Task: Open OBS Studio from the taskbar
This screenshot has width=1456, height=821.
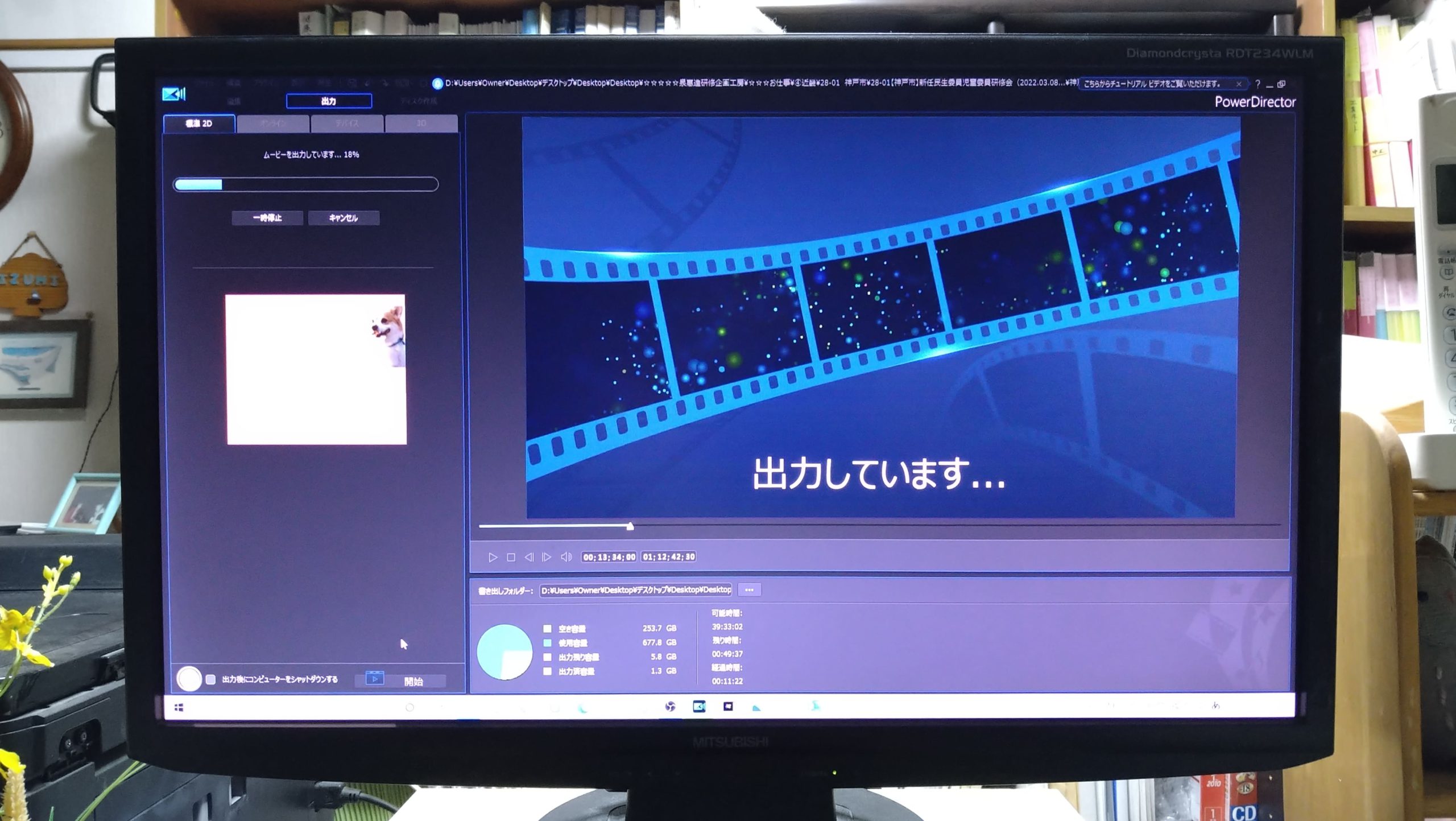Action: 671,707
